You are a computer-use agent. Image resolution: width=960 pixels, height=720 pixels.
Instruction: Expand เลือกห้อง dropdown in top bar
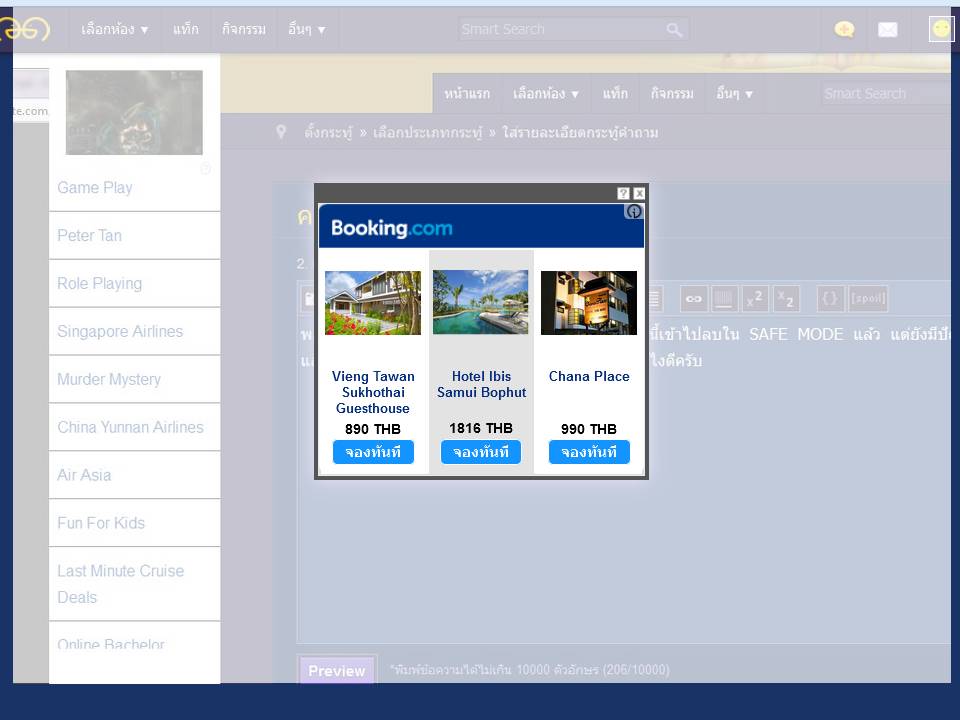(114, 29)
